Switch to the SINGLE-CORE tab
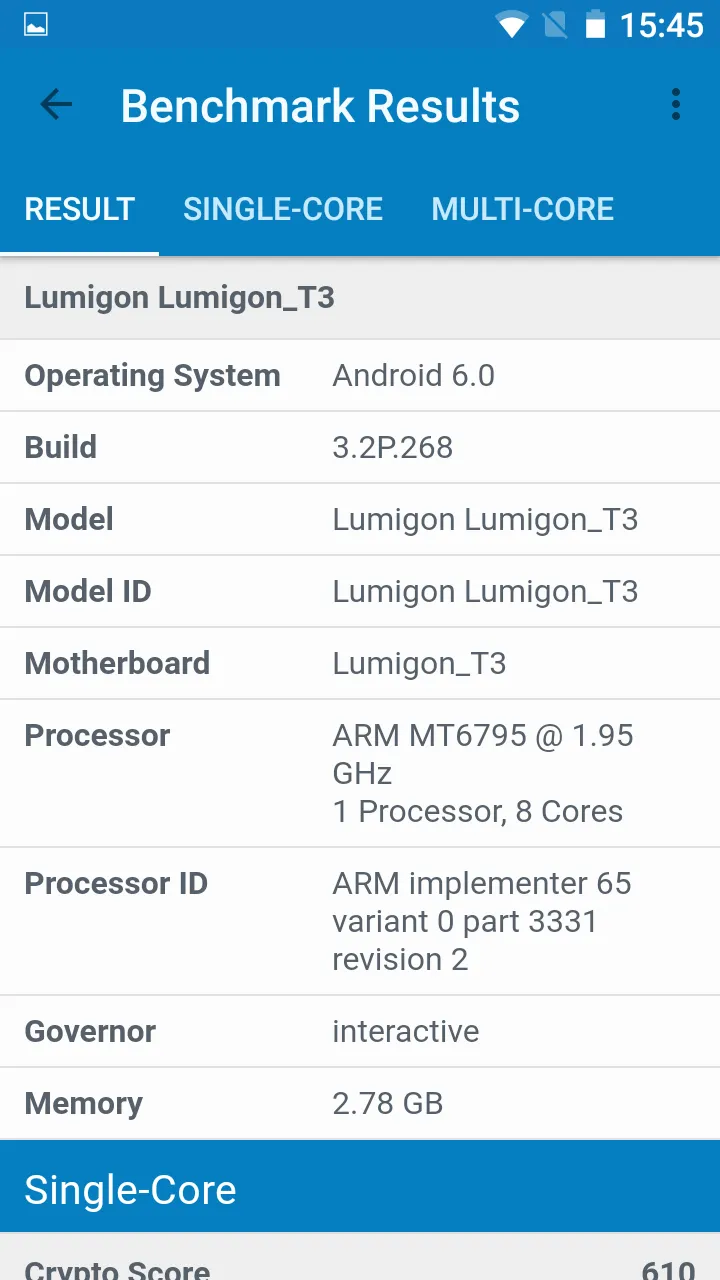The width and height of the screenshot is (720, 1280). [x=283, y=209]
